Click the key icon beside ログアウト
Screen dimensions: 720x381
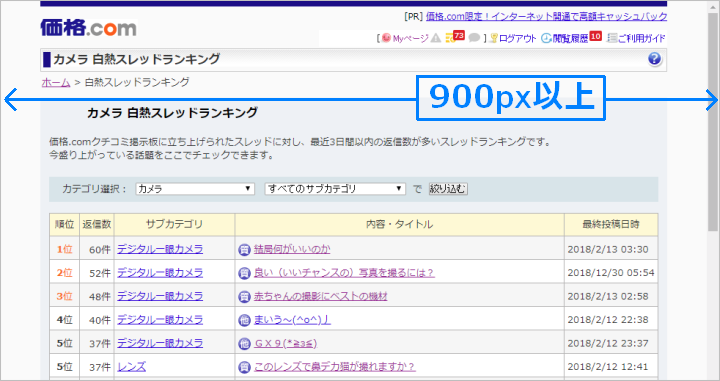point(494,38)
